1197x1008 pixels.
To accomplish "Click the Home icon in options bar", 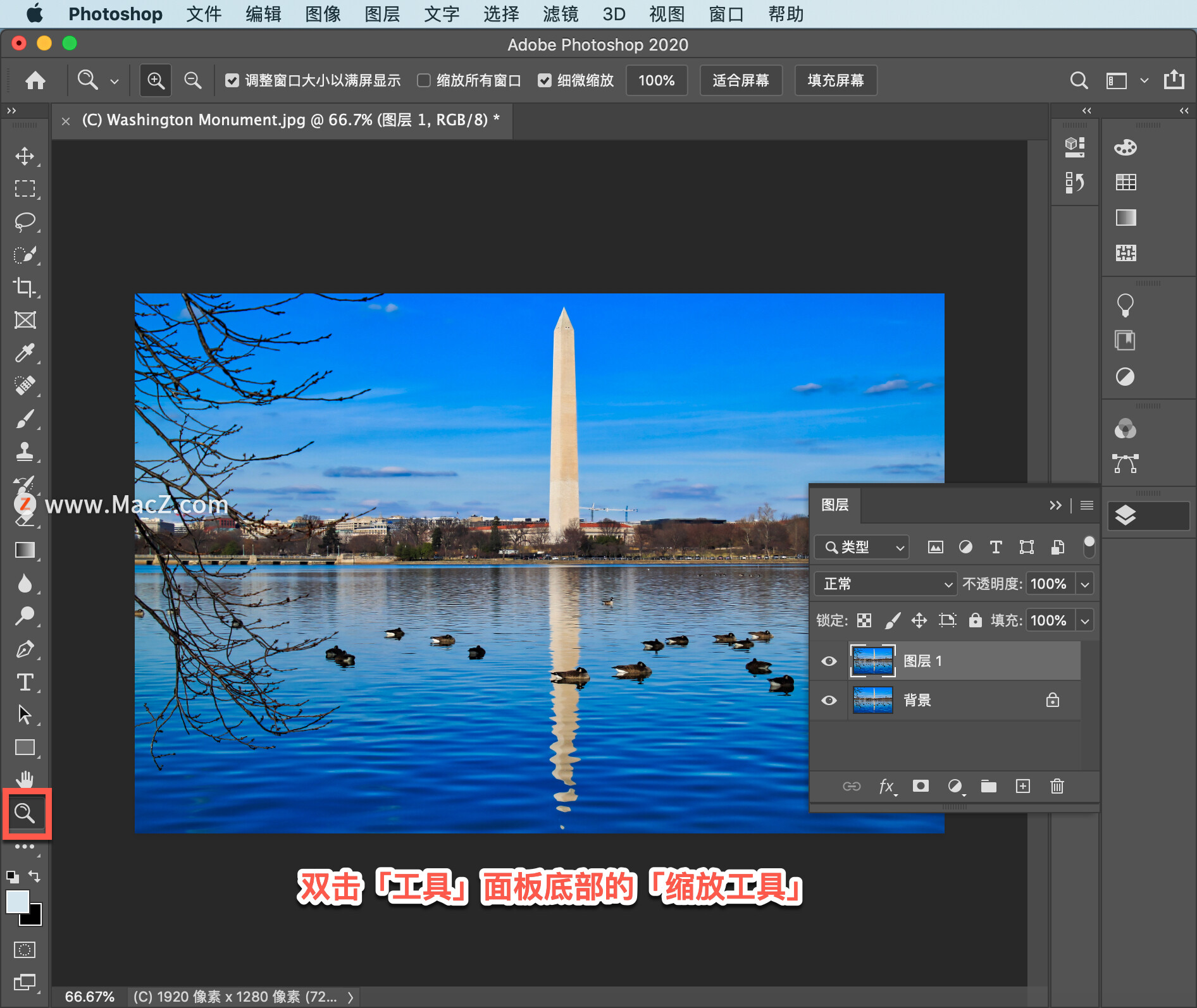I will click(35, 80).
